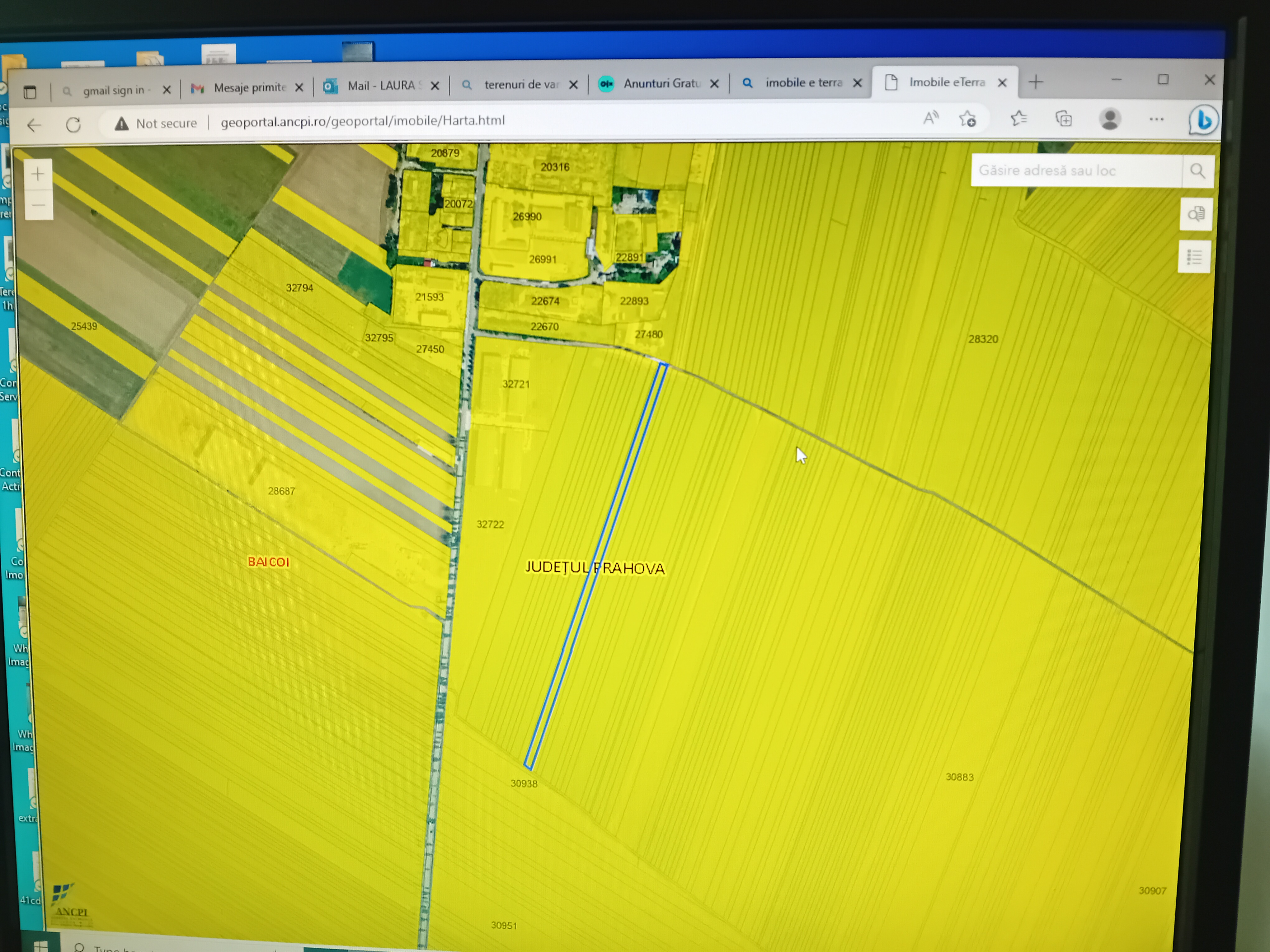1270x952 pixels.
Task: Click the Not secure site warning
Action: [x=156, y=124]
